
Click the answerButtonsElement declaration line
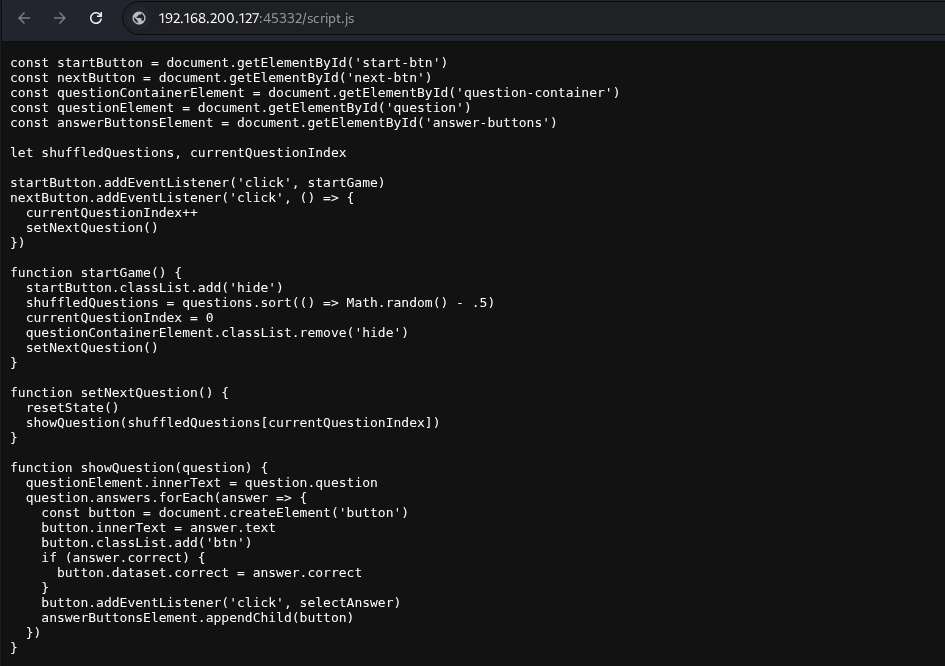pos(283,123)
